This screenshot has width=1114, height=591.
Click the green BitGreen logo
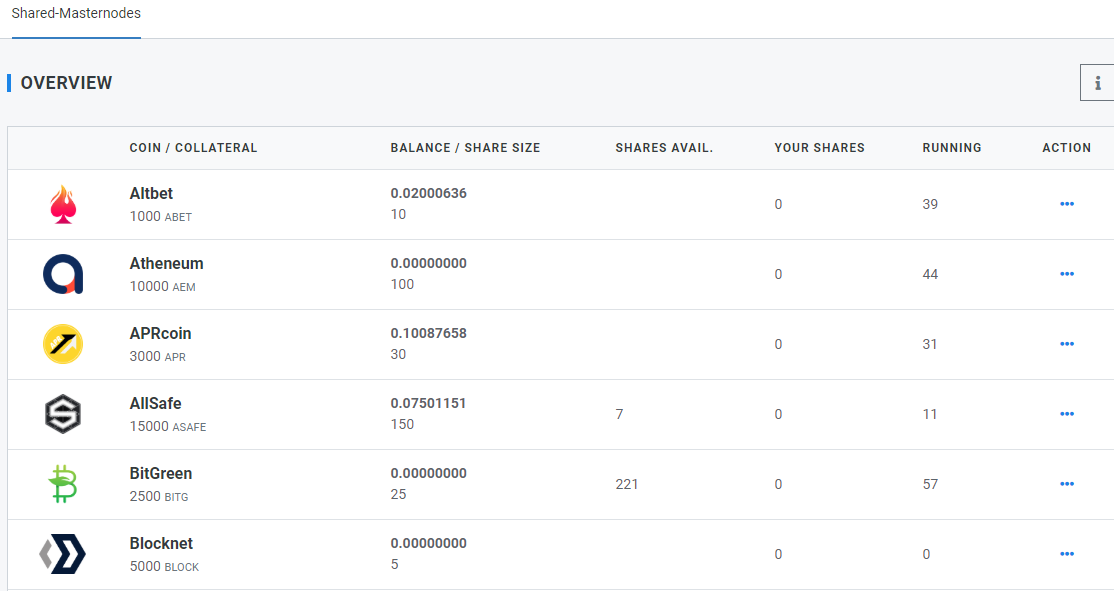[x=63, y=484]
